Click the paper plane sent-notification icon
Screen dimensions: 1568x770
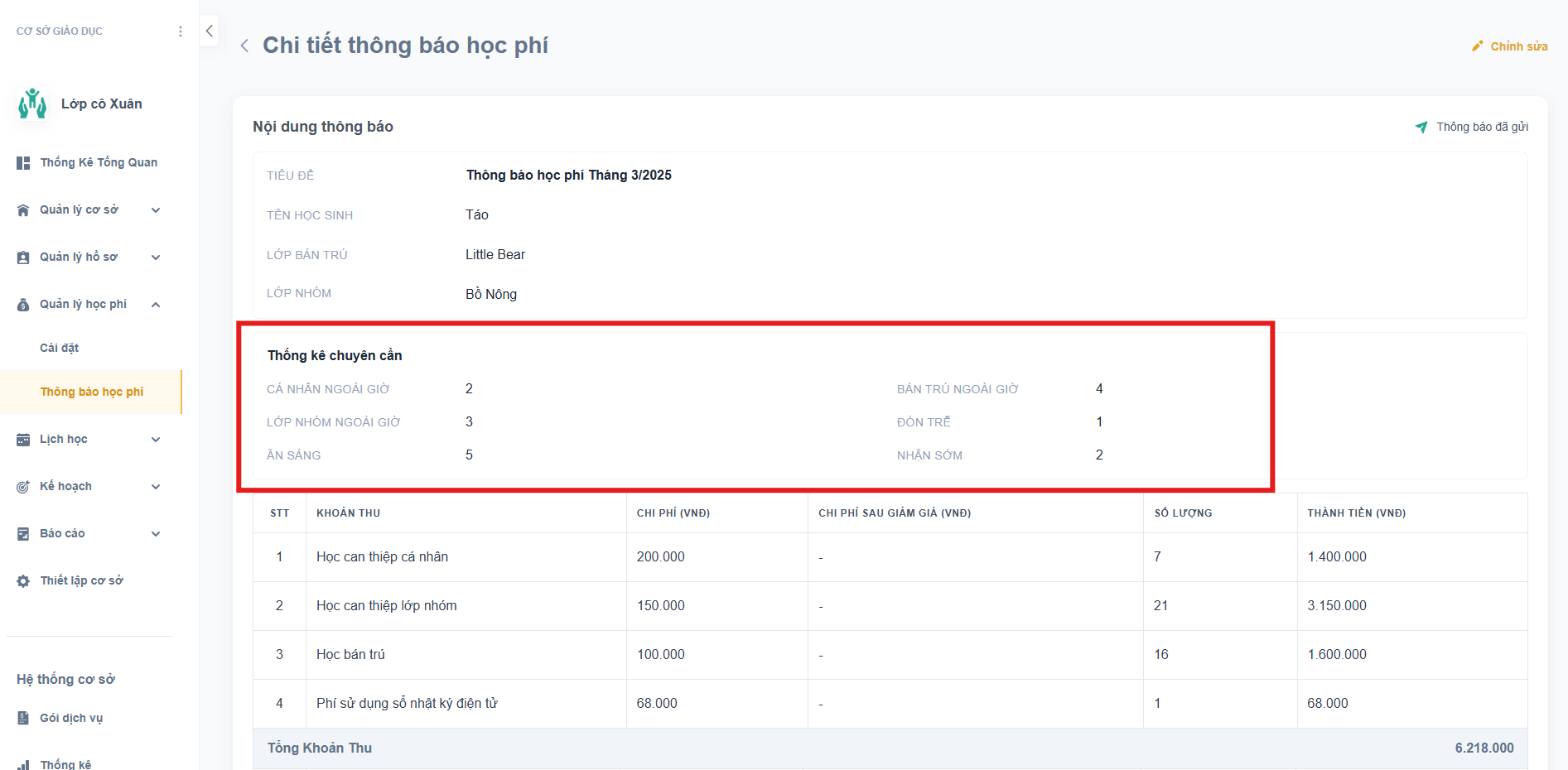tap(1421, 127)
